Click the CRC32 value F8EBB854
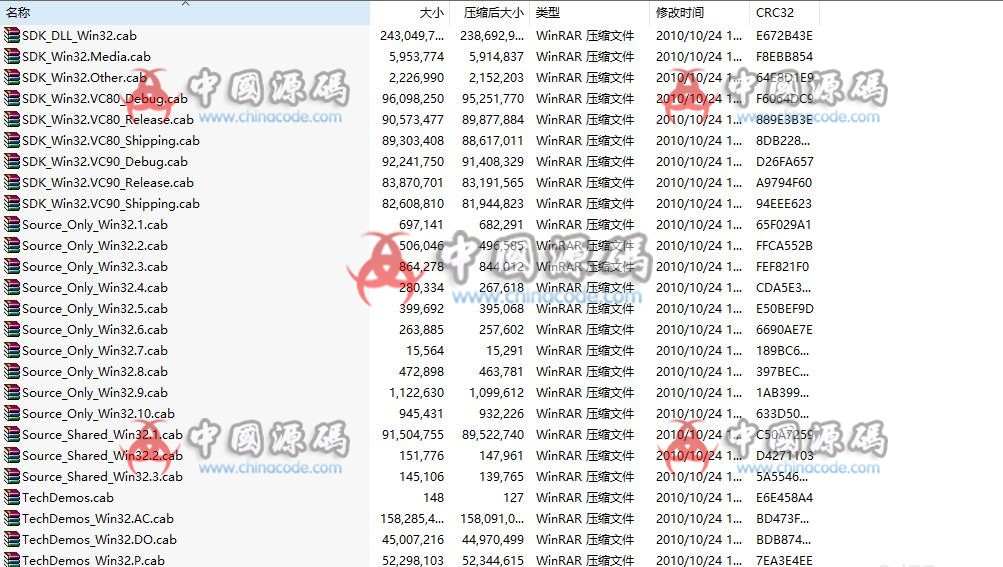The image size is (1003, 567). (784, 57)
